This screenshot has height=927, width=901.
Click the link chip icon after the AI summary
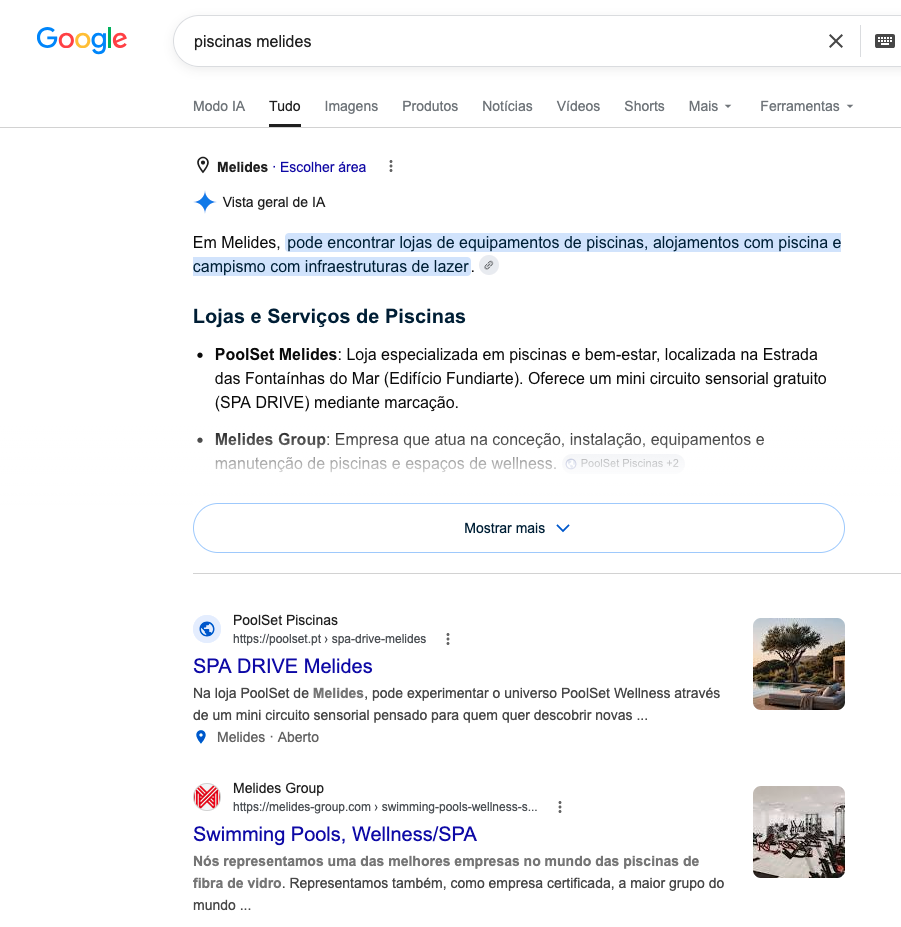[x=488, y=265]
